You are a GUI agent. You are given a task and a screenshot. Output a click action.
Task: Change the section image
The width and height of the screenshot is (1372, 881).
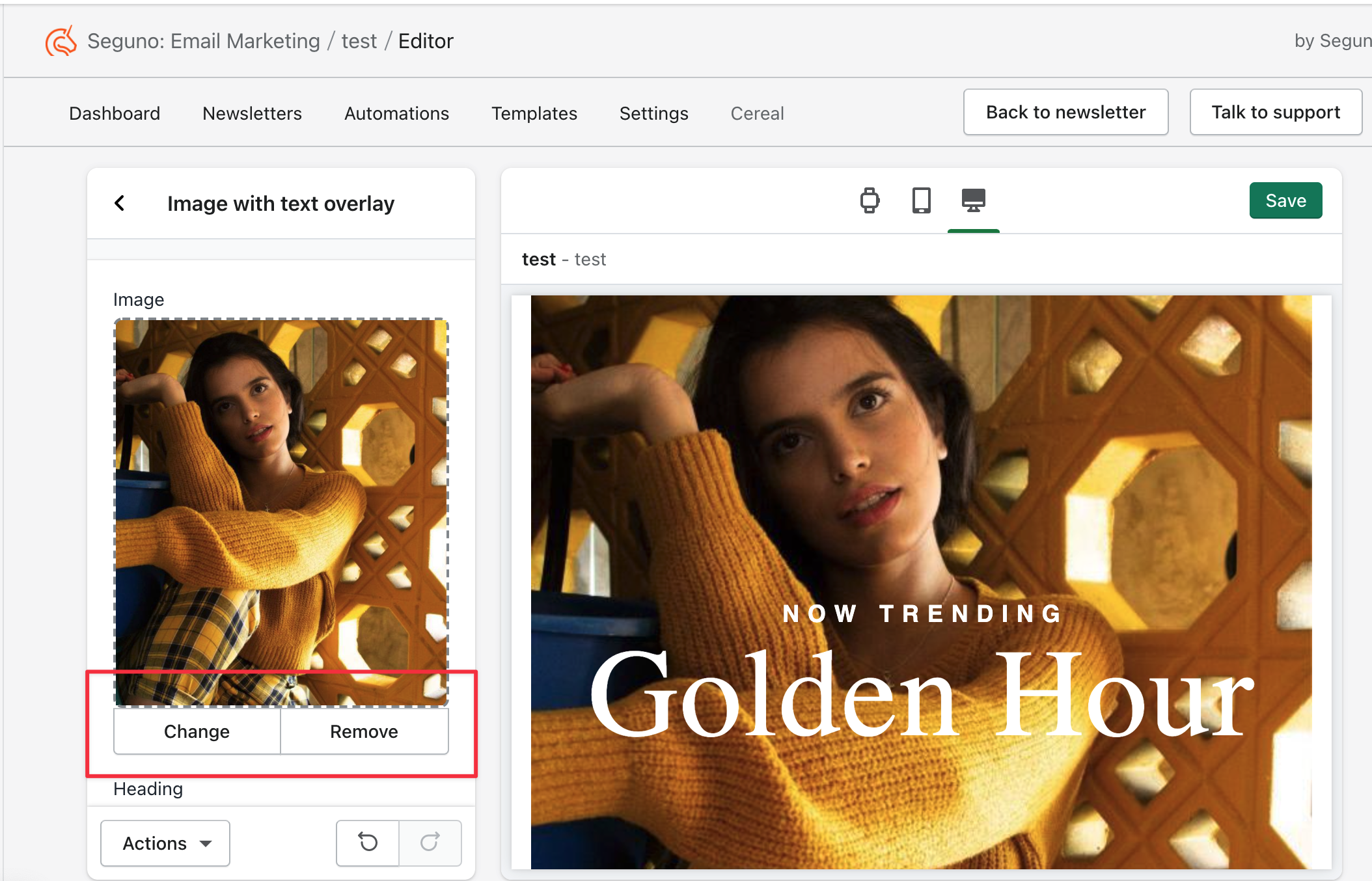coord(197,731)
